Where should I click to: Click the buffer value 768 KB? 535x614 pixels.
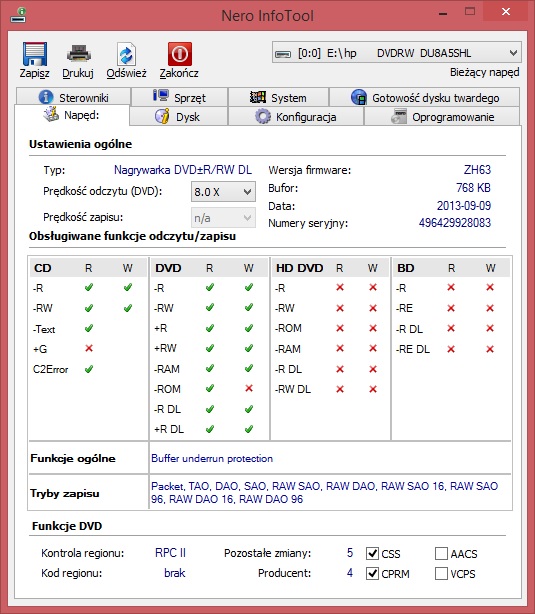[473, 188]
